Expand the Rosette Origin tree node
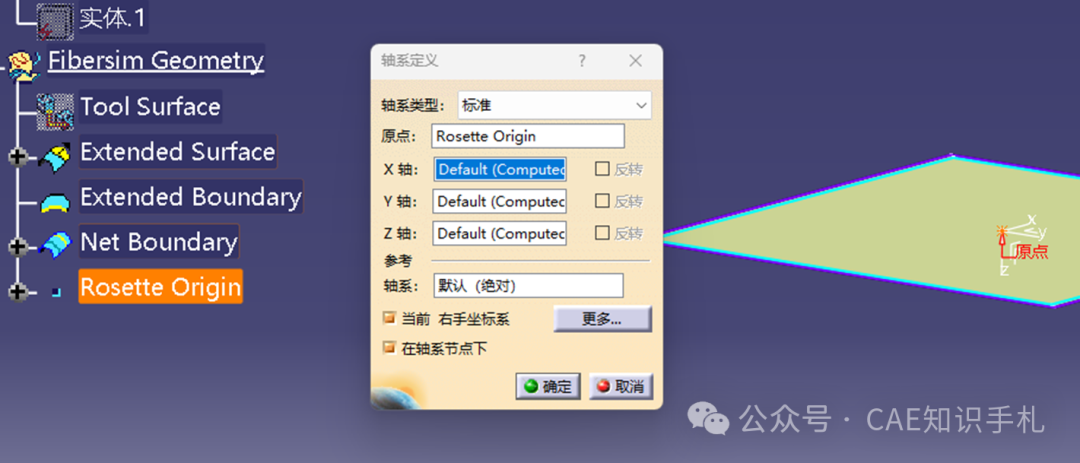This screenshot has width=1080, height=463. pyautogui.click(x=18, y=292)
